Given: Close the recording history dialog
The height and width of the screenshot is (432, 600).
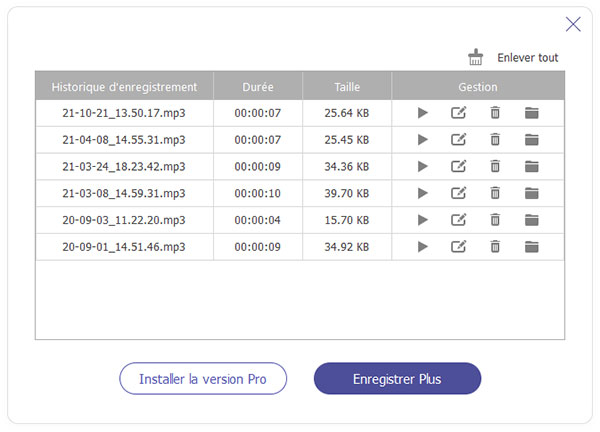Looking at the screenshot, I should point(573,24).
